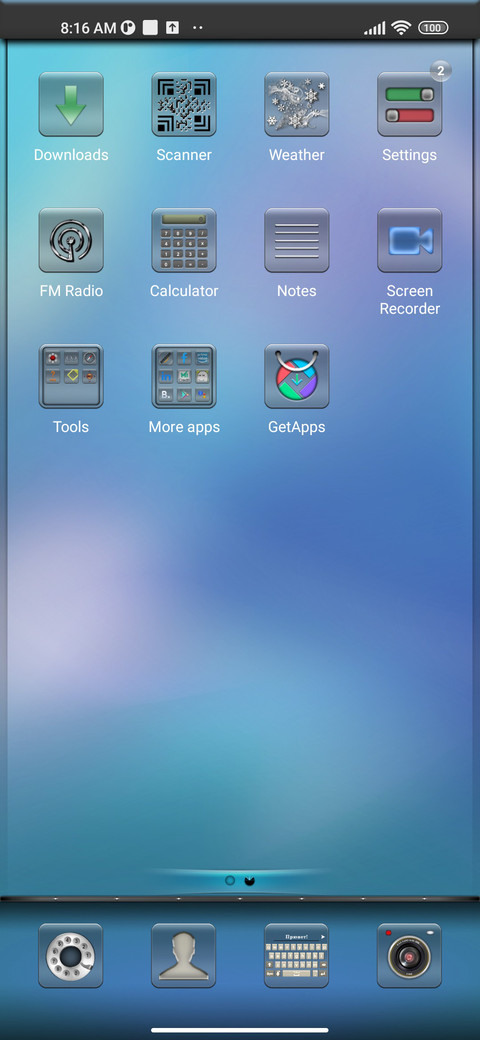This screenshot has height=1040, width=480.
Task: Tap the upload arrow notification icon
Action: pos(172,28)
